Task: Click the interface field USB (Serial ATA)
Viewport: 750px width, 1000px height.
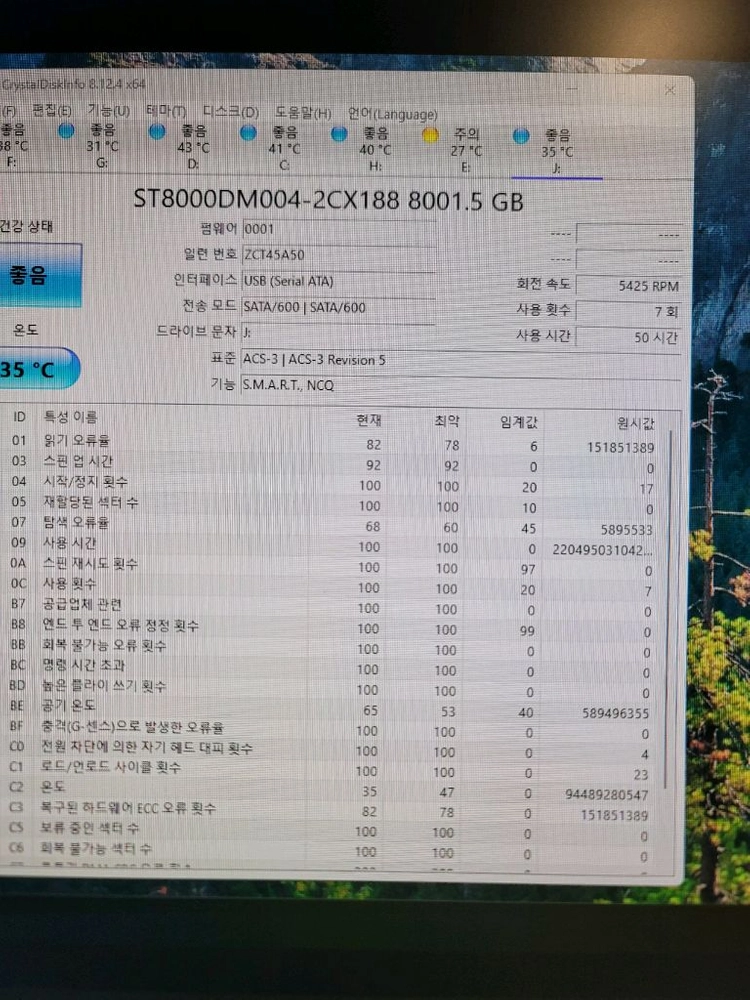Action: point(339,281)
